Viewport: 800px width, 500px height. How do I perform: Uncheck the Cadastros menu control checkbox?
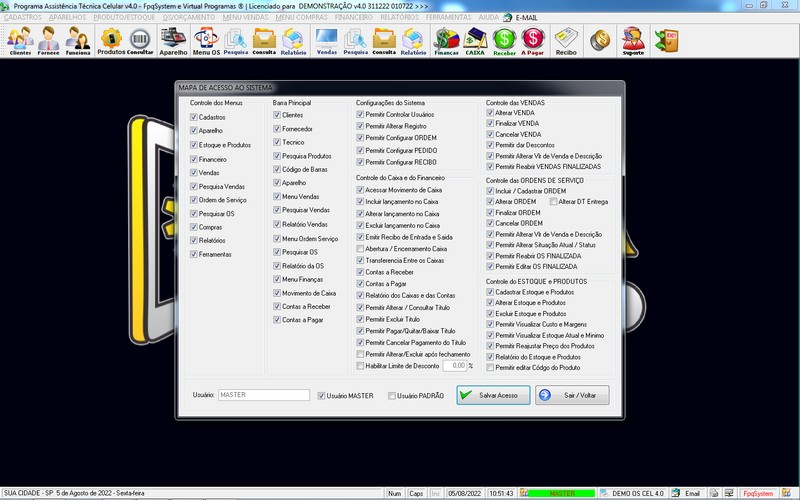coord(194,116)
